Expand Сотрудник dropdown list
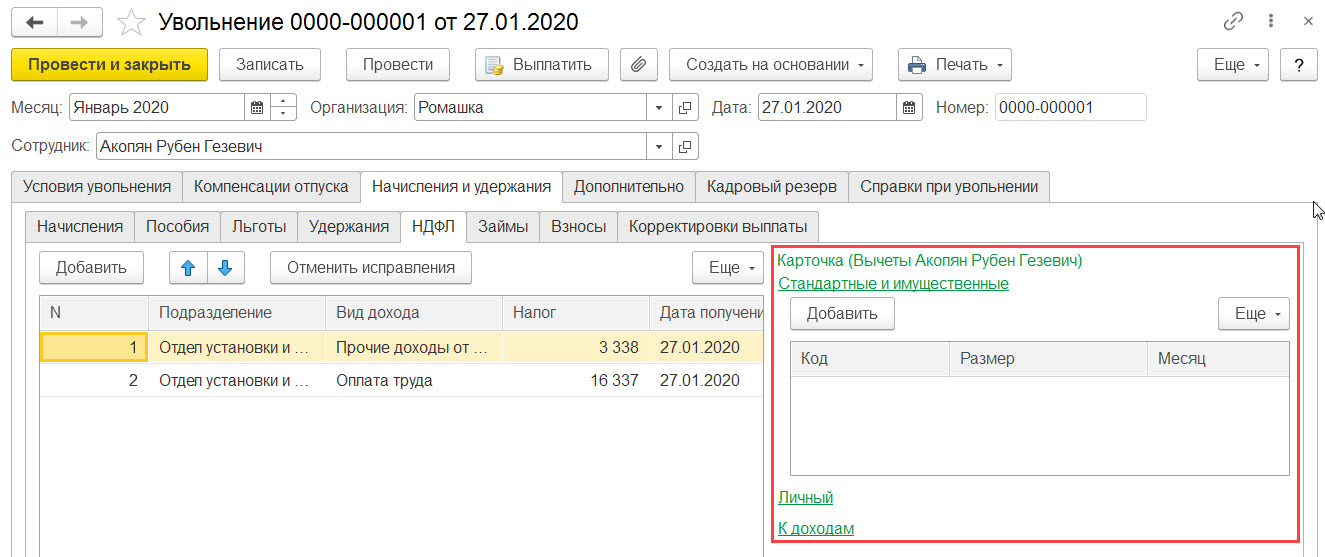Image resolution: width=1325 pixels, height=557 pixels. (x=660, y=147)
